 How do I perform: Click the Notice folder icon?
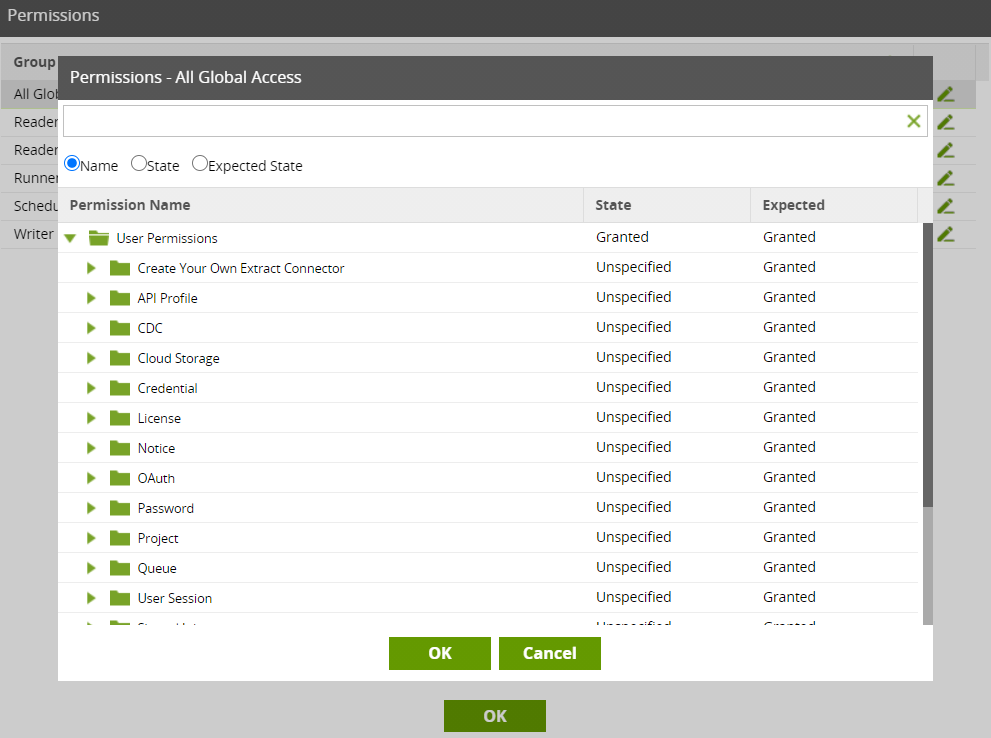click(119, 448)
